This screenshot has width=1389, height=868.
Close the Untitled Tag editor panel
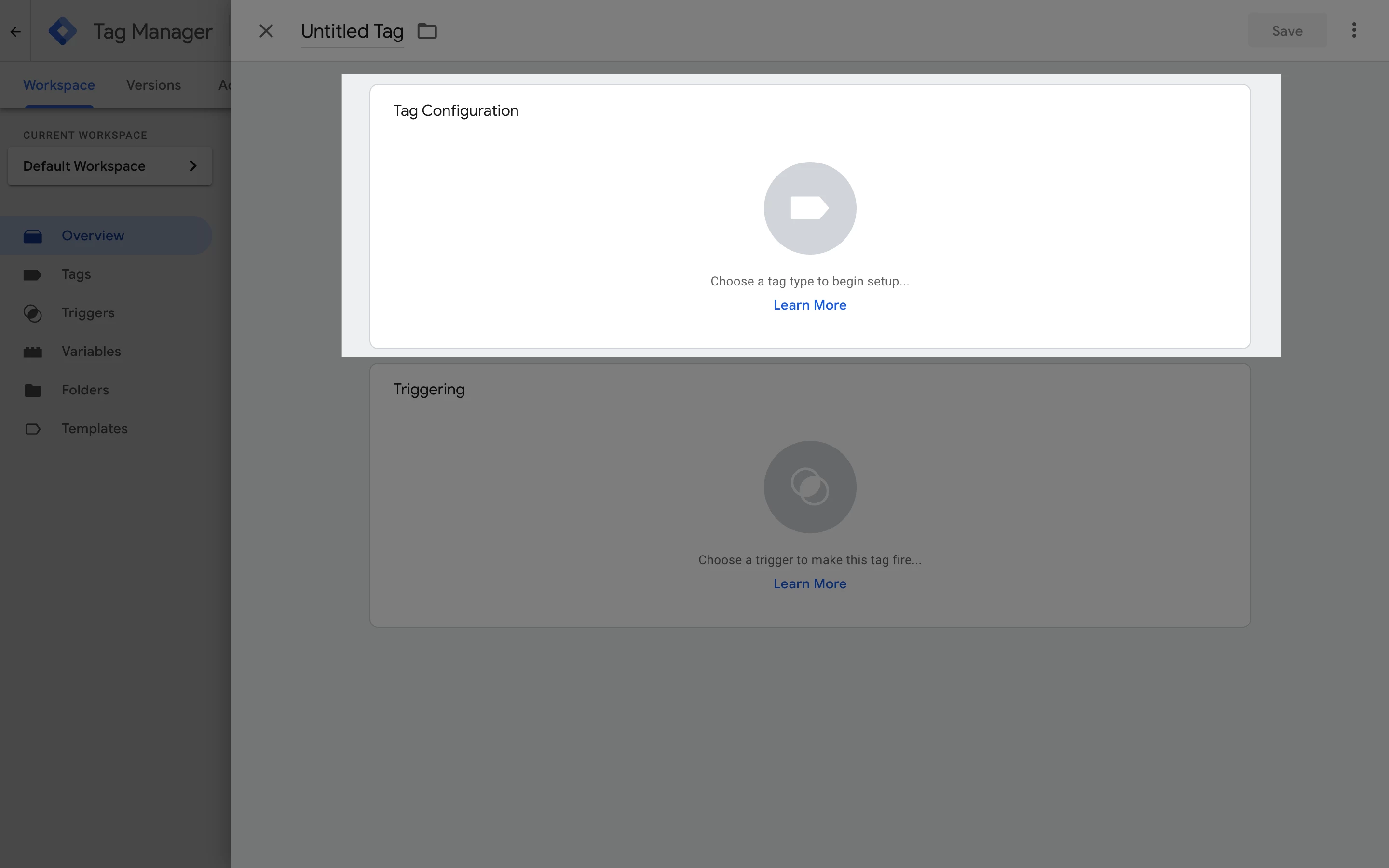point(266,31)
